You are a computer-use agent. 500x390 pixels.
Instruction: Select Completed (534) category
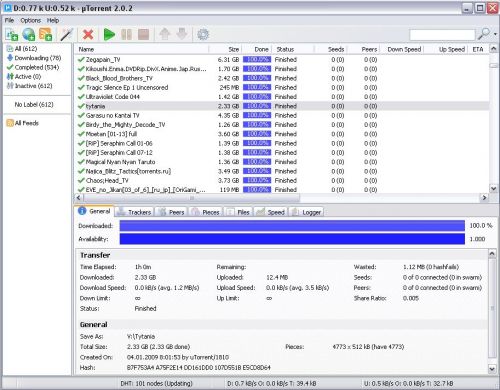click(33, 67)
